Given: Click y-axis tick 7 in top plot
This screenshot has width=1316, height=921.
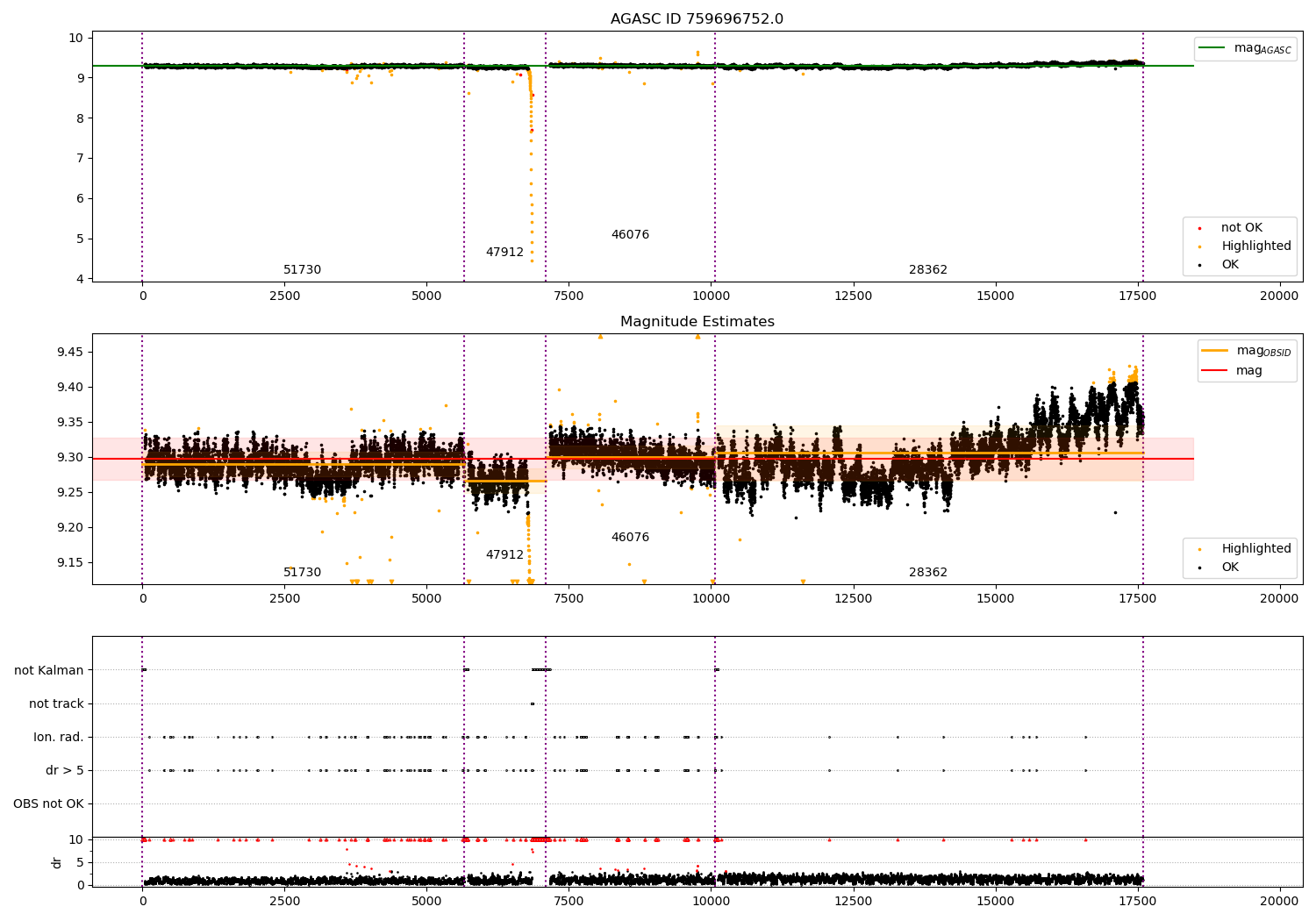Looking at the screenshot, I should [80, 158].
